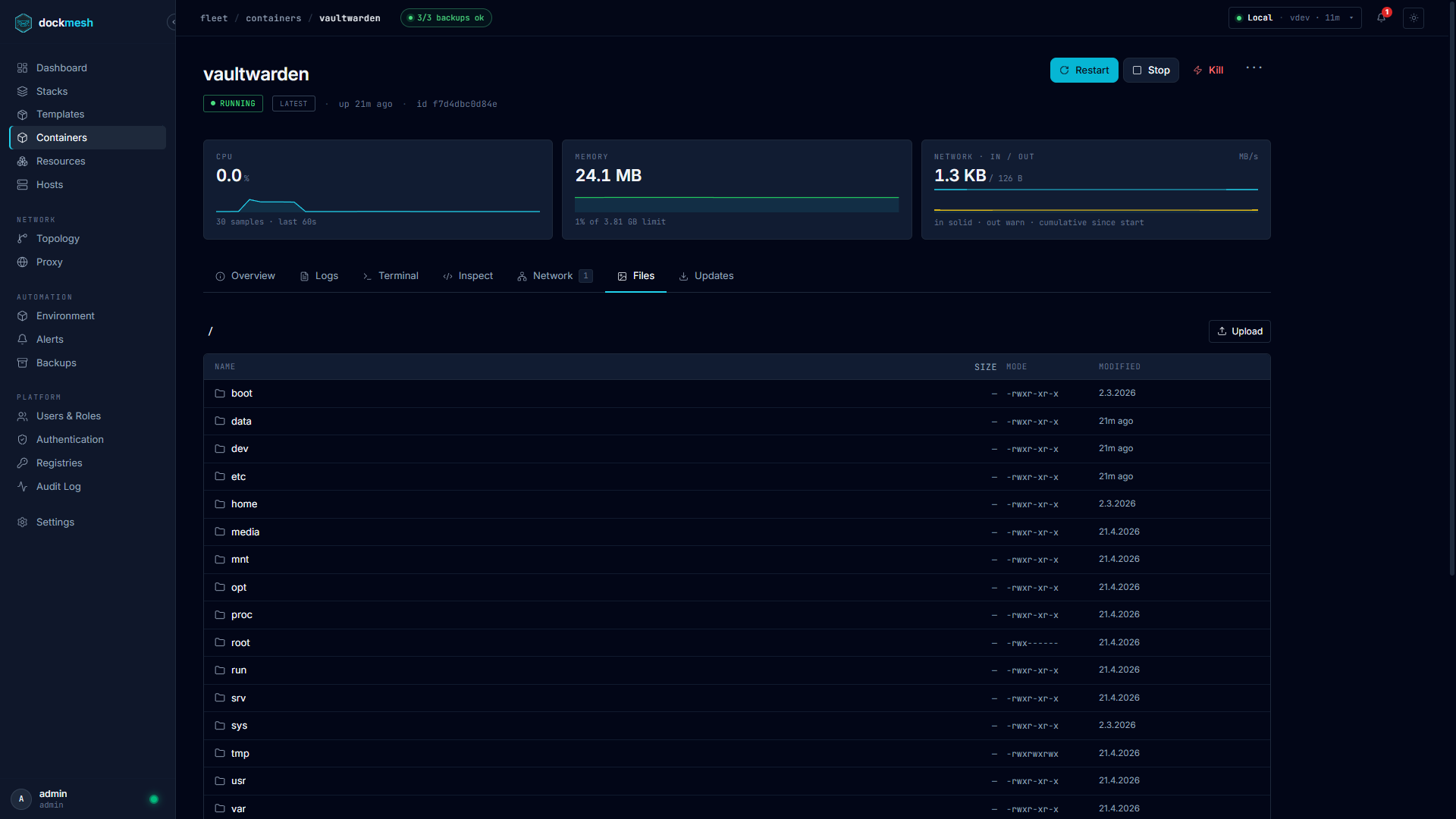Image resolution: width=1456 pixels, height=819 pixels.
Task: Open the Terminal tab
Action: (391, 276)
